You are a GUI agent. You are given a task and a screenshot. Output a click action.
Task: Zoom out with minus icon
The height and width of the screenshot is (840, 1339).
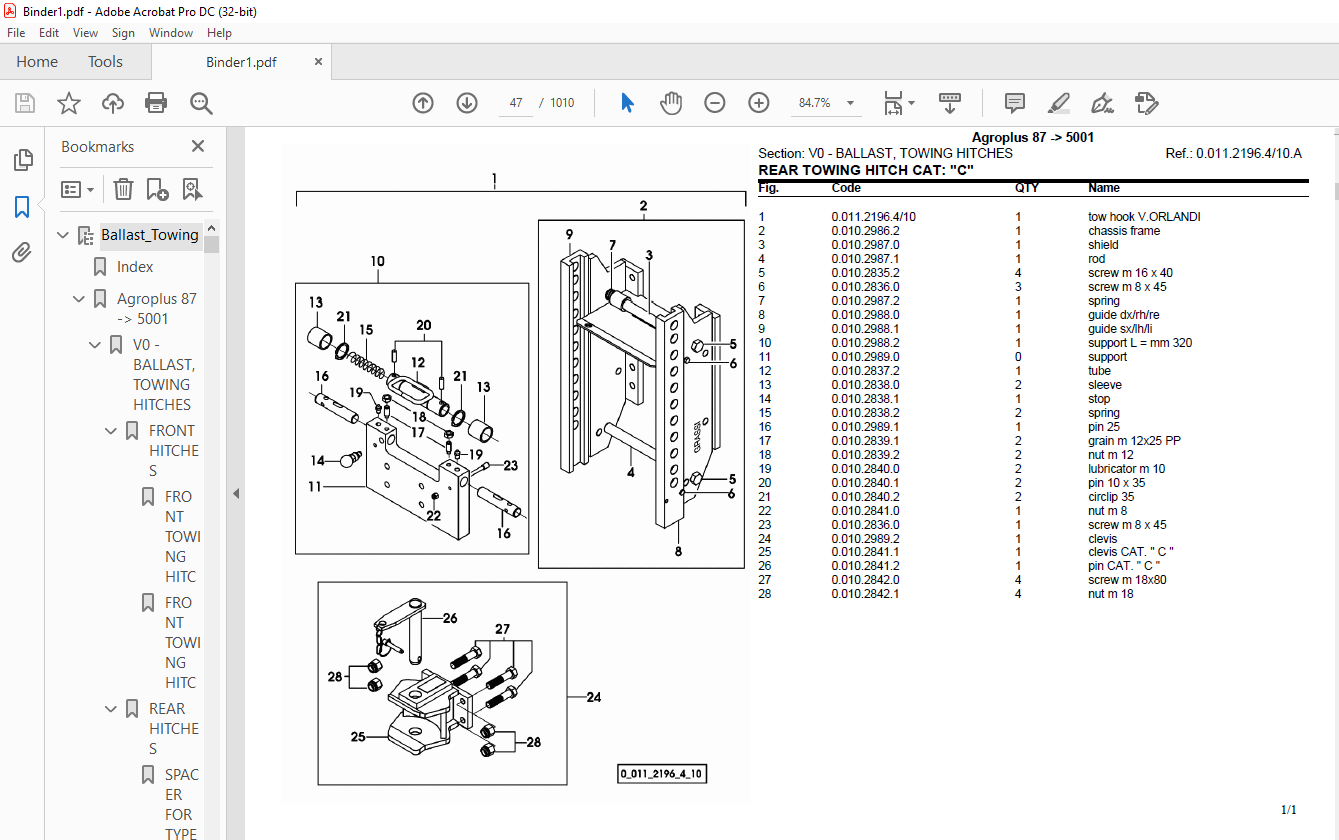(715, 103)
